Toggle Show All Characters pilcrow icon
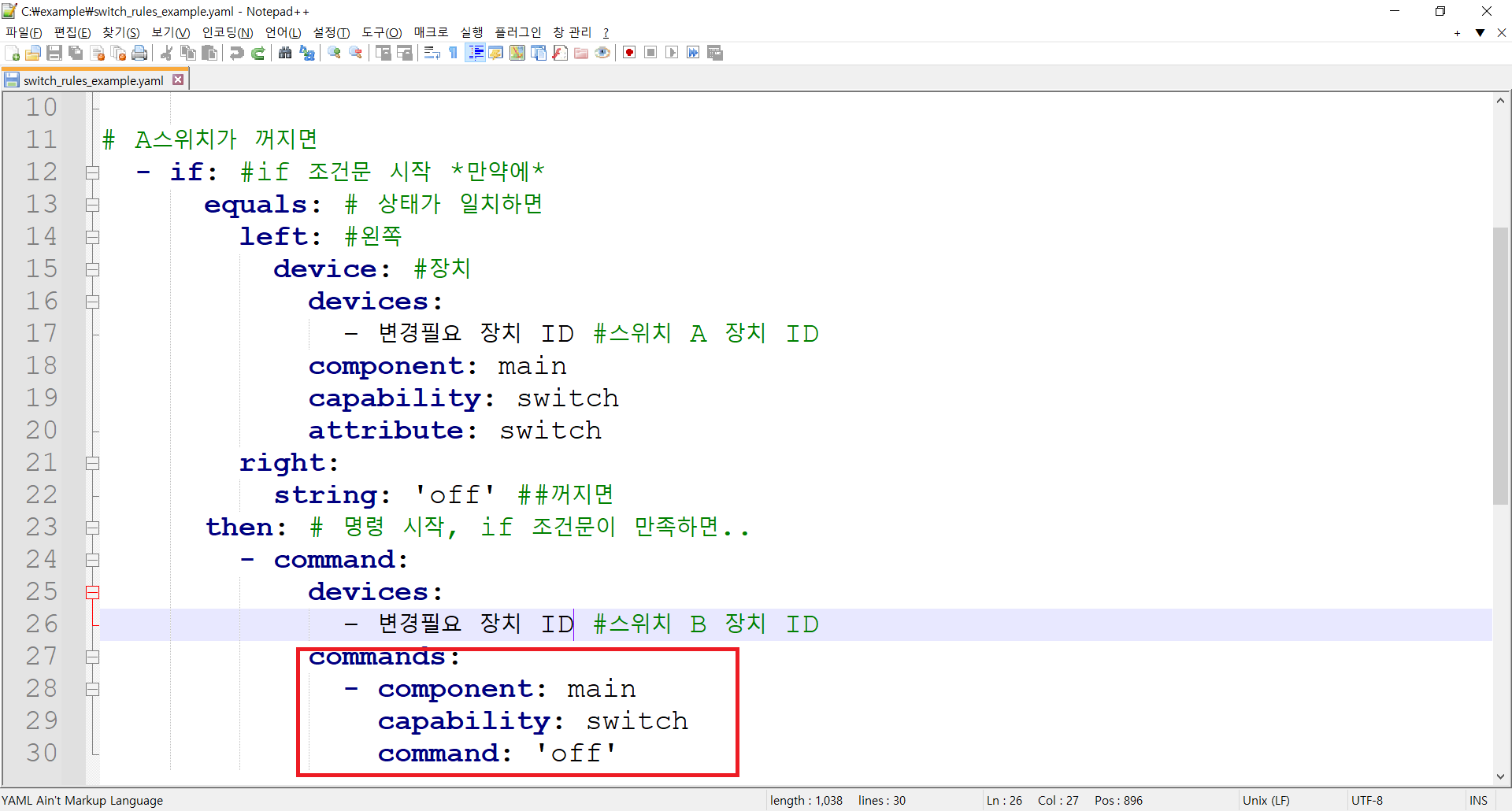The image size is (1512, 811). click(453, 53)
